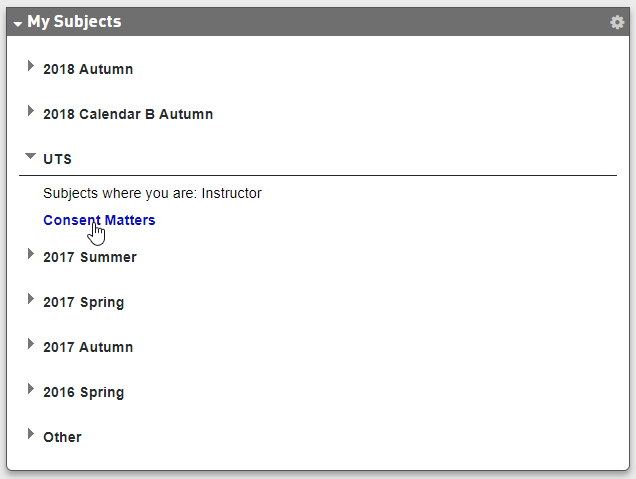The image size is (636, 479).
Task: Expand the 2017 Autumn triangle
Action: click(x=31, y=345)
